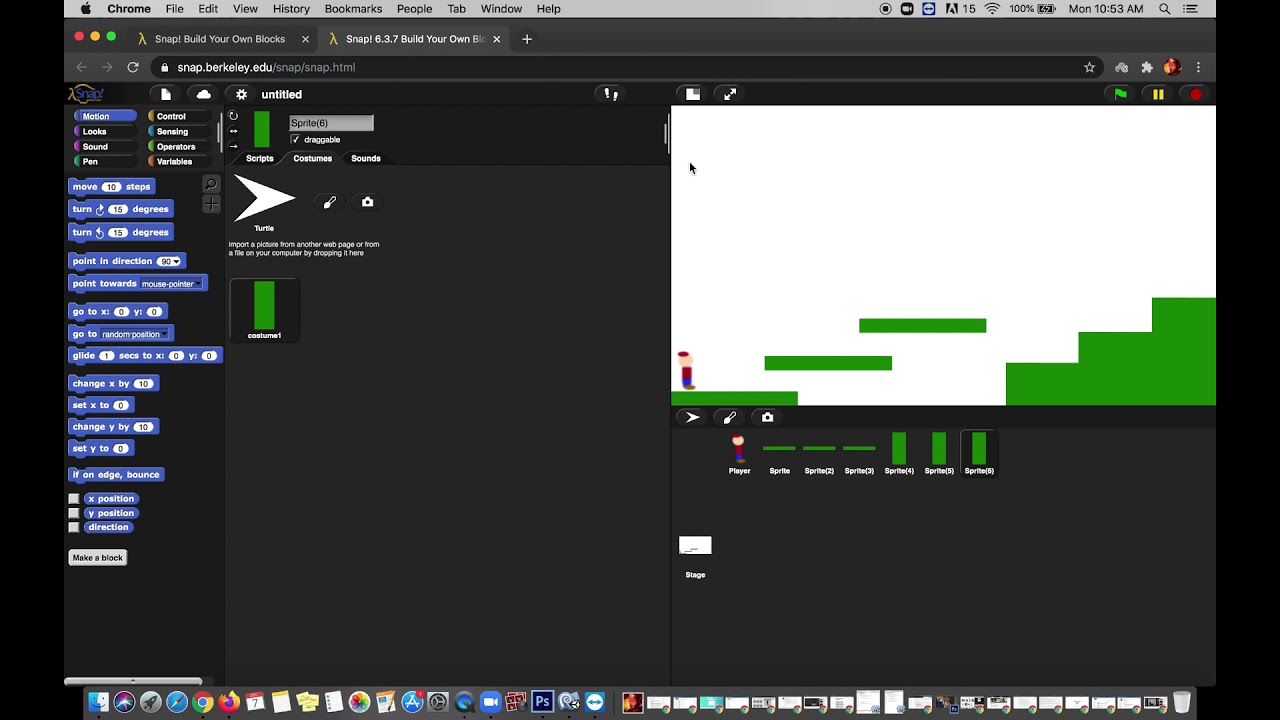The image size is (1280, 720).
Task: Set rotation style to don't rotate
Action: tap(233, 146)
